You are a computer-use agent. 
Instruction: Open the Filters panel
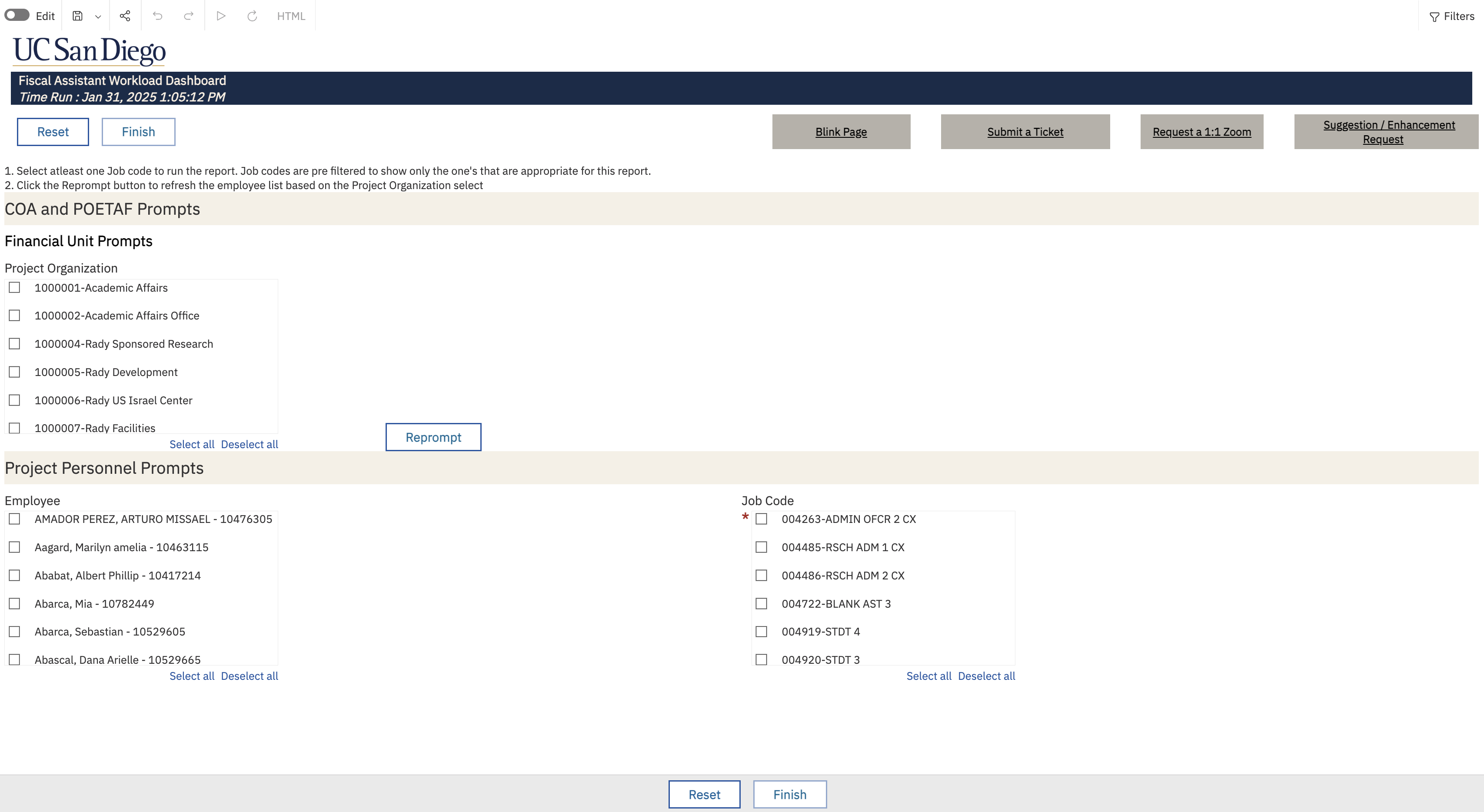(x=1452, y=16)
